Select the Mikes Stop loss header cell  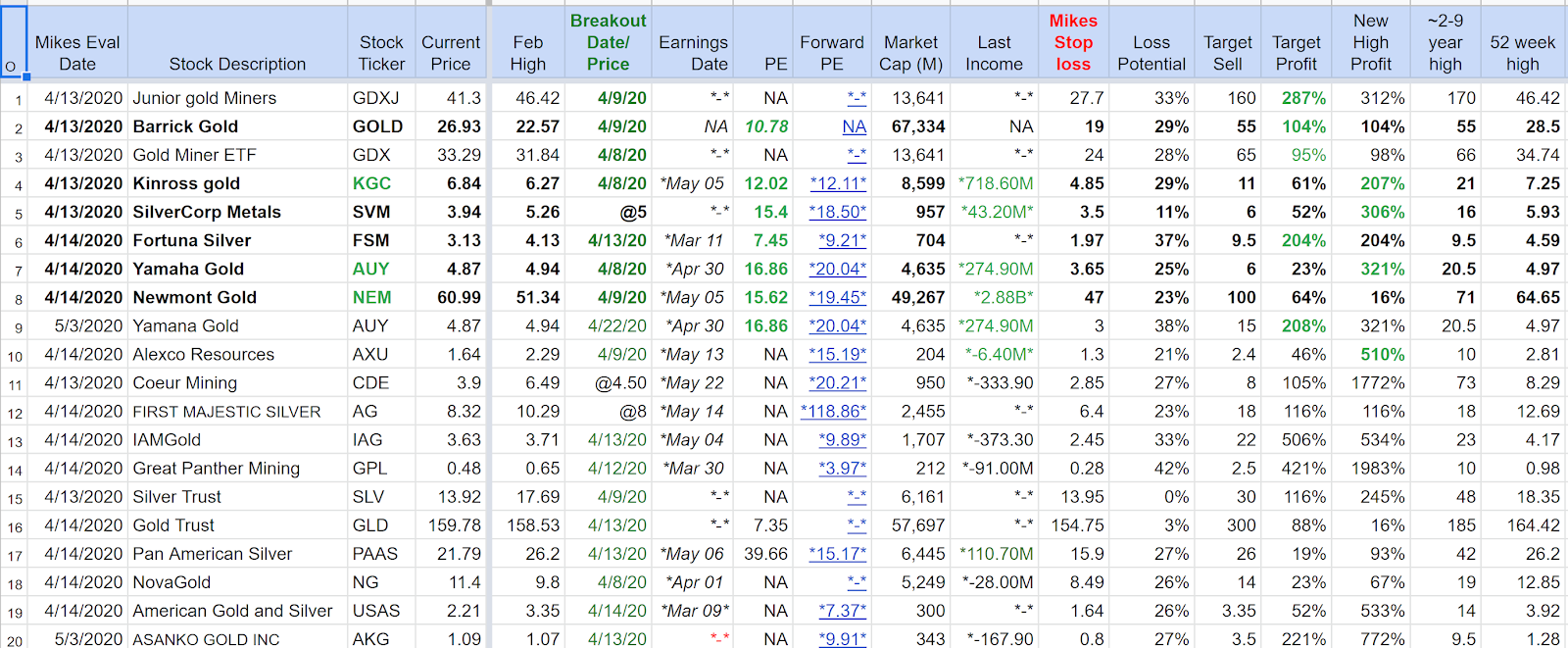[x=1073, y=42]
